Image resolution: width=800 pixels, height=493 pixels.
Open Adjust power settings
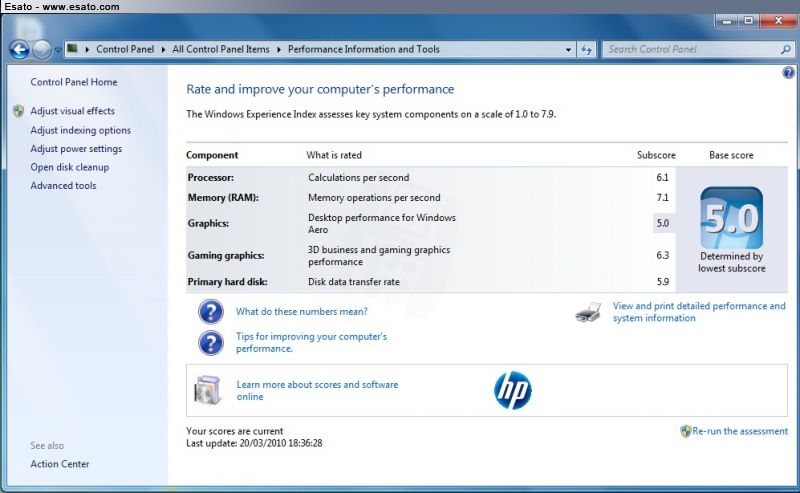pyautogui.click(x=76, y=149)
